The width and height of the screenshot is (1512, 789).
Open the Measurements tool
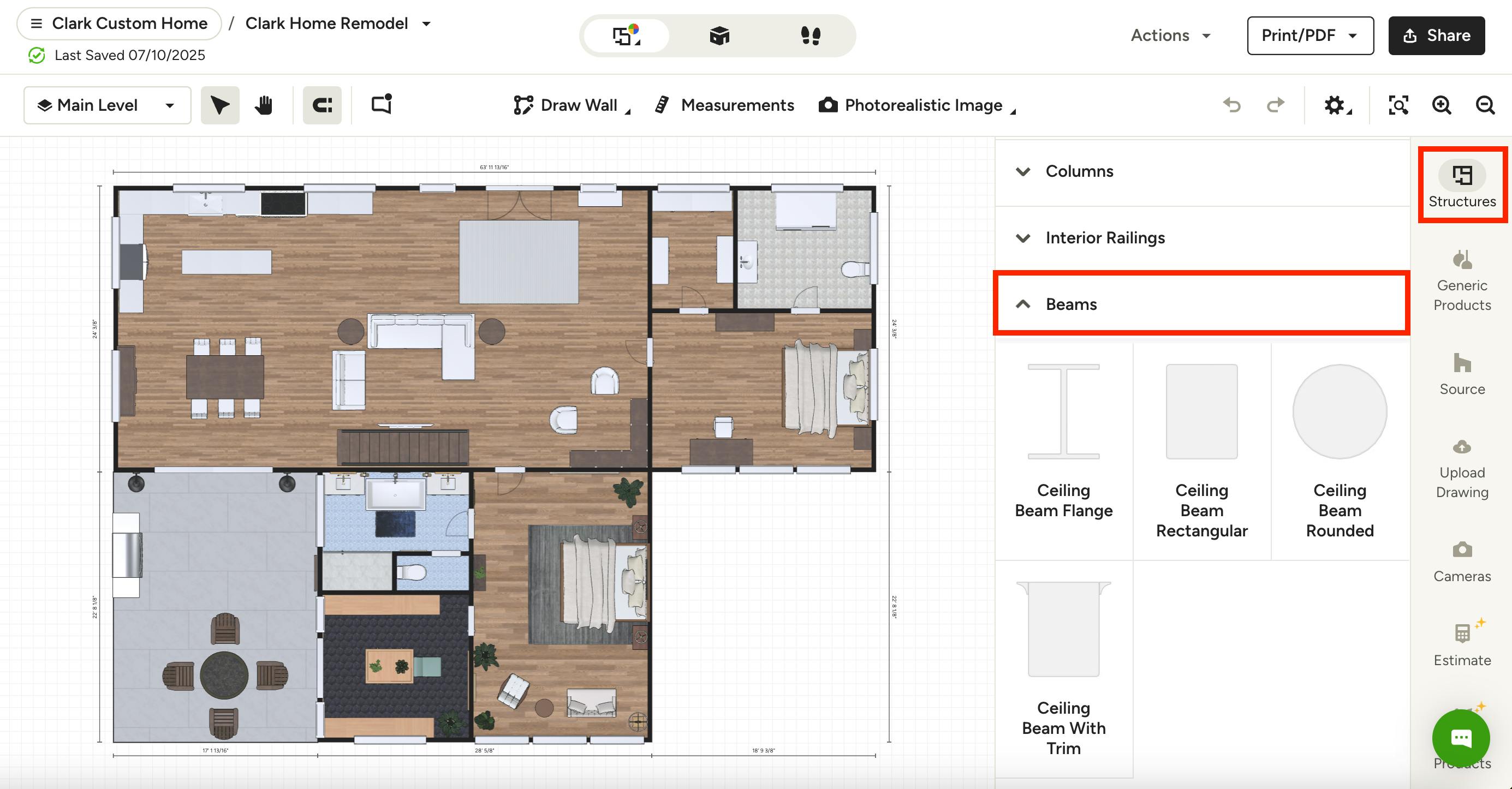click(x=724, y=105)
